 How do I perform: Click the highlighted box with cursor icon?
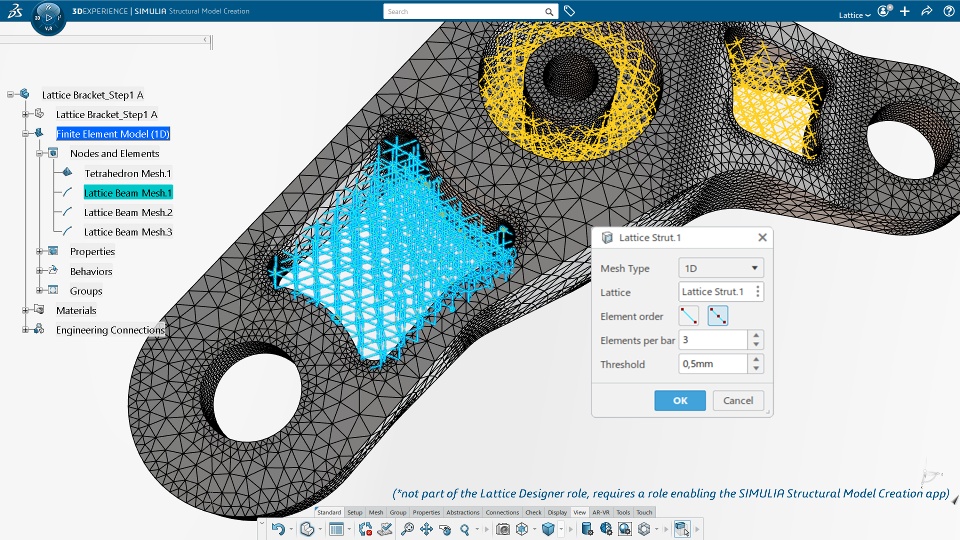click(x=682, y=529)
